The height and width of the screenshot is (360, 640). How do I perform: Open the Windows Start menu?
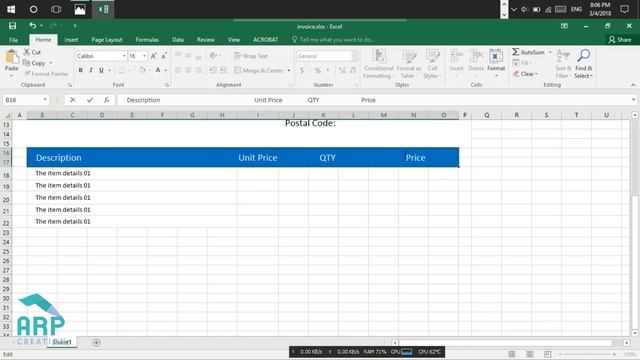11,9
